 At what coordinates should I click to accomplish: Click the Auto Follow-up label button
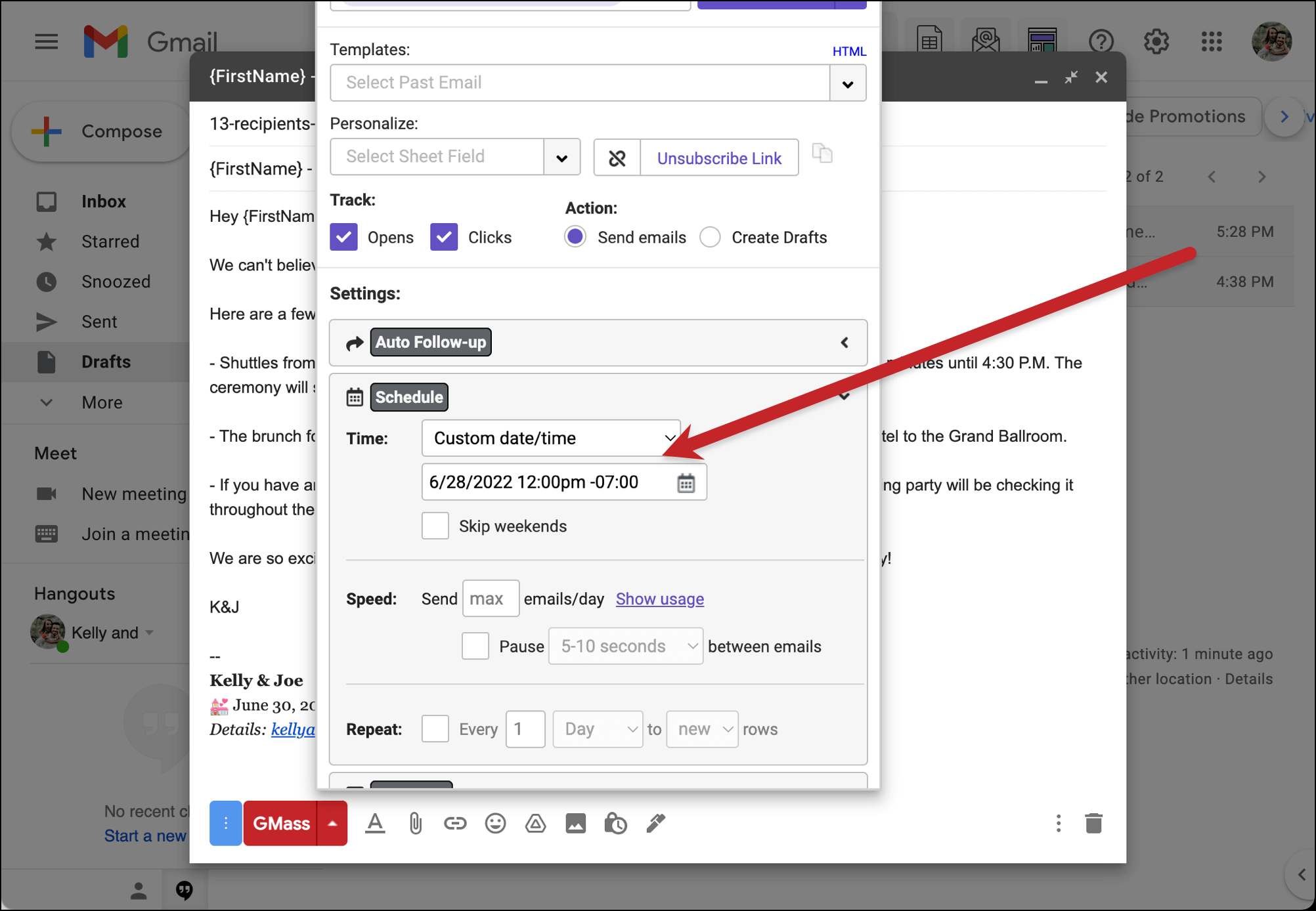[431, 342]
